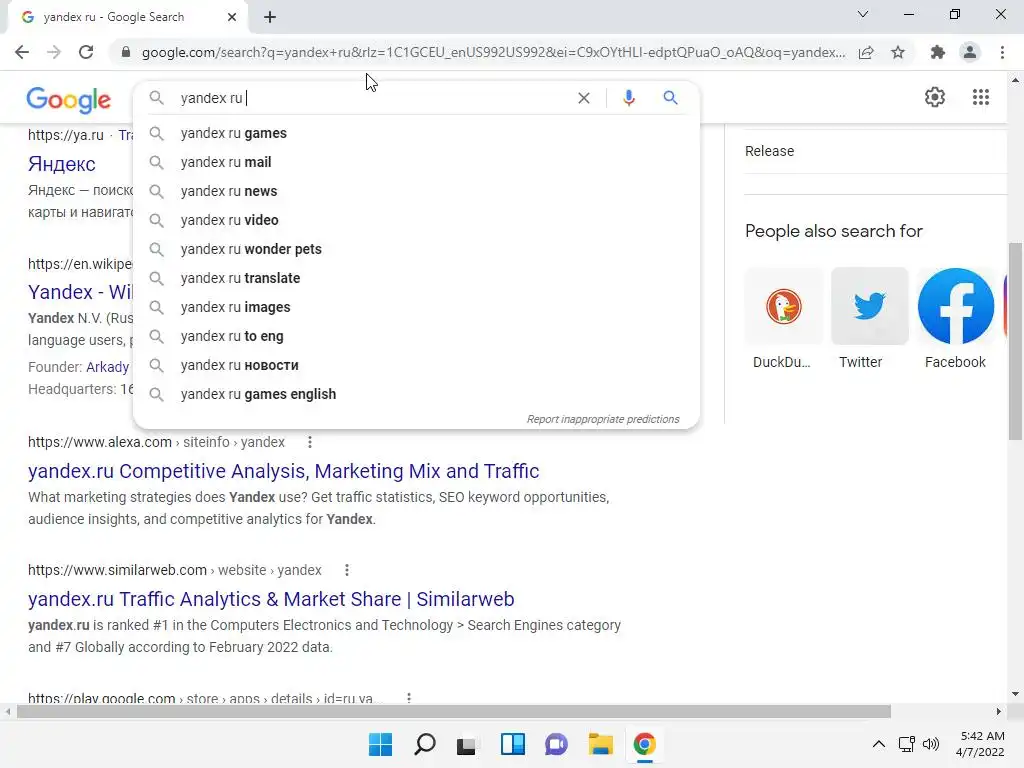Open Яндекс search result link

pyautogui.click(x=62, y=164)
